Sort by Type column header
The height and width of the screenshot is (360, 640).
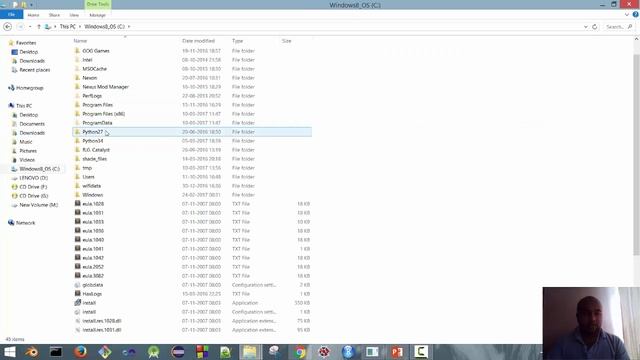tap(238, 41)
